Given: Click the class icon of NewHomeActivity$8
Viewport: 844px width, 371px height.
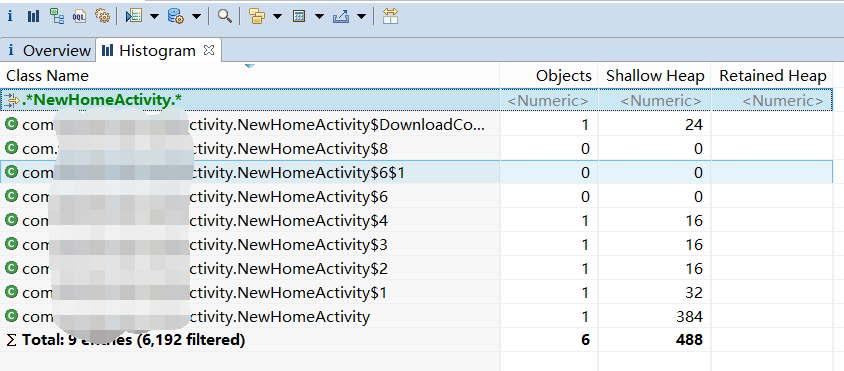Looking at the screenshot, I should click(x=11, y=148).
